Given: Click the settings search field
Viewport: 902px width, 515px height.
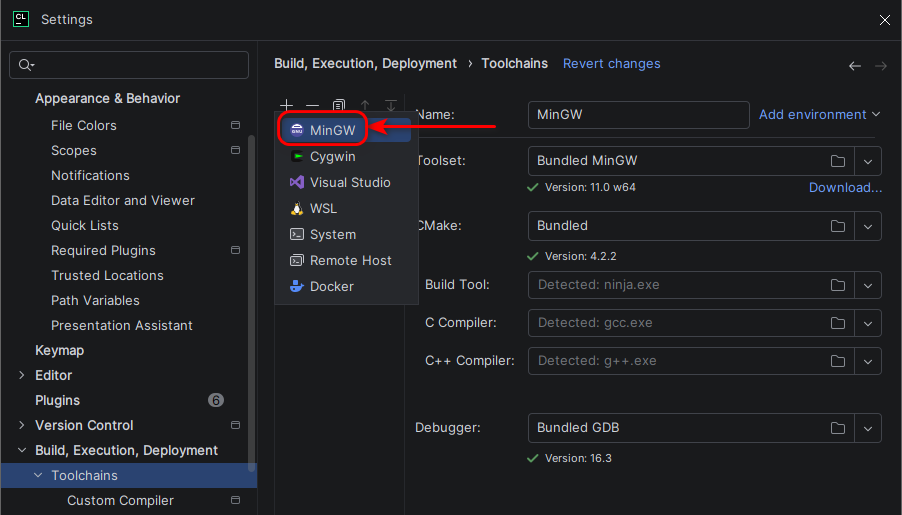Looking at the screenshot, I should click(x=129, y=65).
